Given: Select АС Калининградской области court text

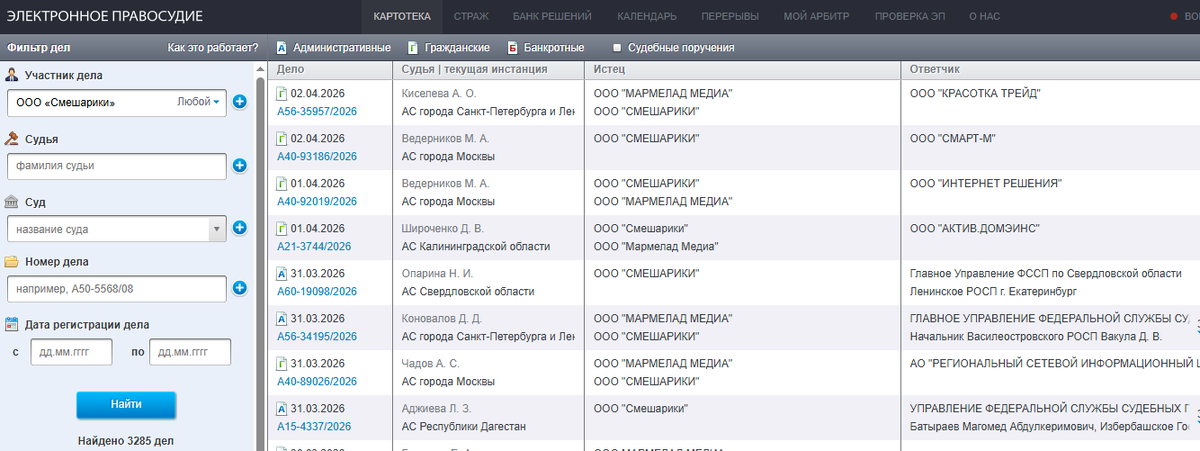Looking at the screenshot, I should (476, 246).
